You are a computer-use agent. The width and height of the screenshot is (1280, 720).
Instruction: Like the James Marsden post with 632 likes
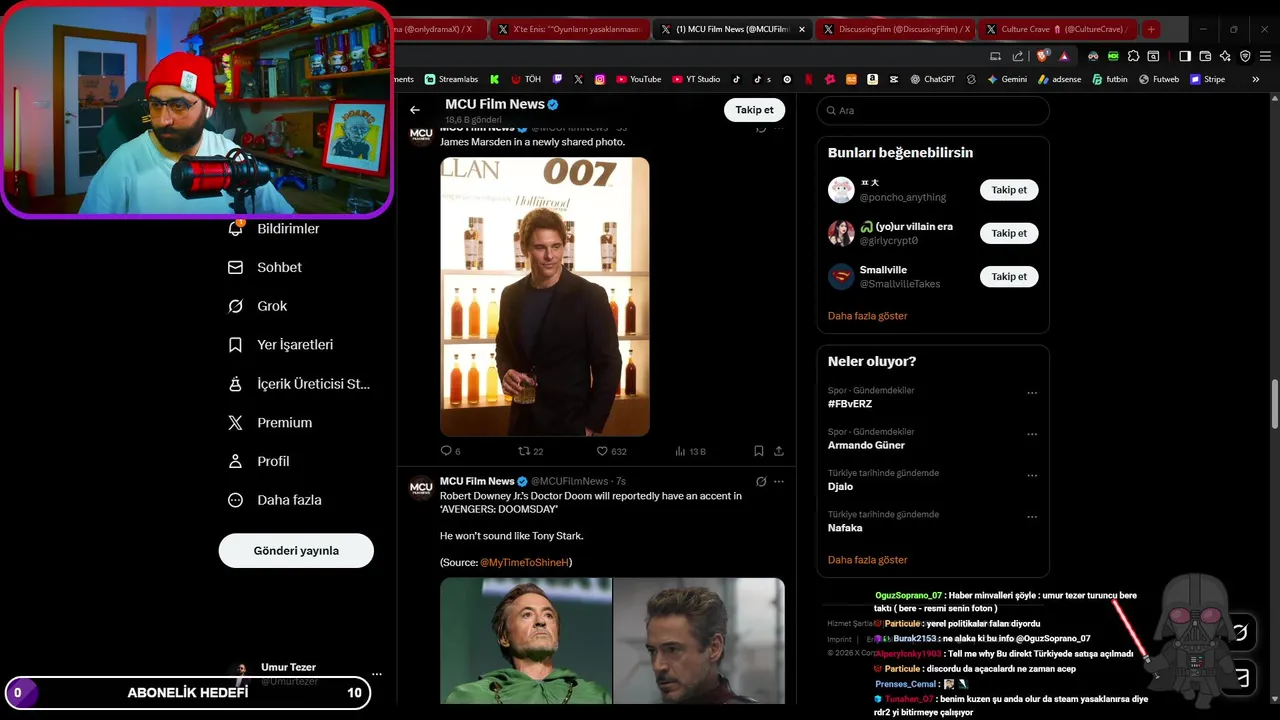(x=611, y=451)
